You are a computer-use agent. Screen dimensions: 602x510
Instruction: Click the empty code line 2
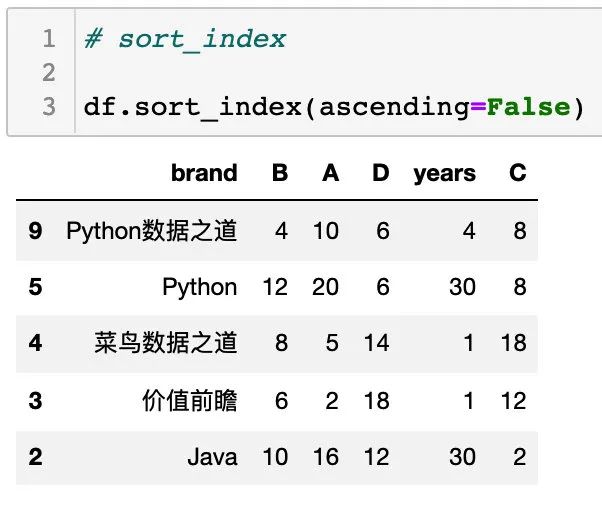tap(339, 73)
